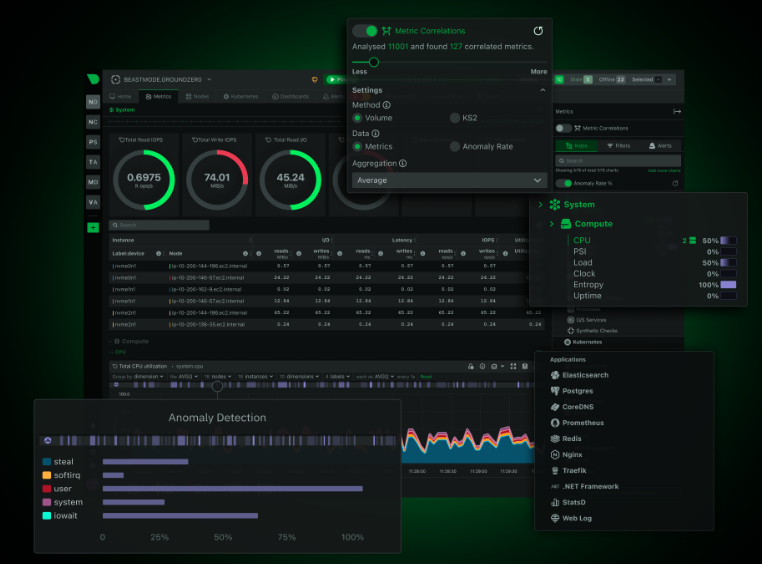Screen dimensions: 762x564
Task: Click the Nginx application icon
Action: click(x=555, y=455)
